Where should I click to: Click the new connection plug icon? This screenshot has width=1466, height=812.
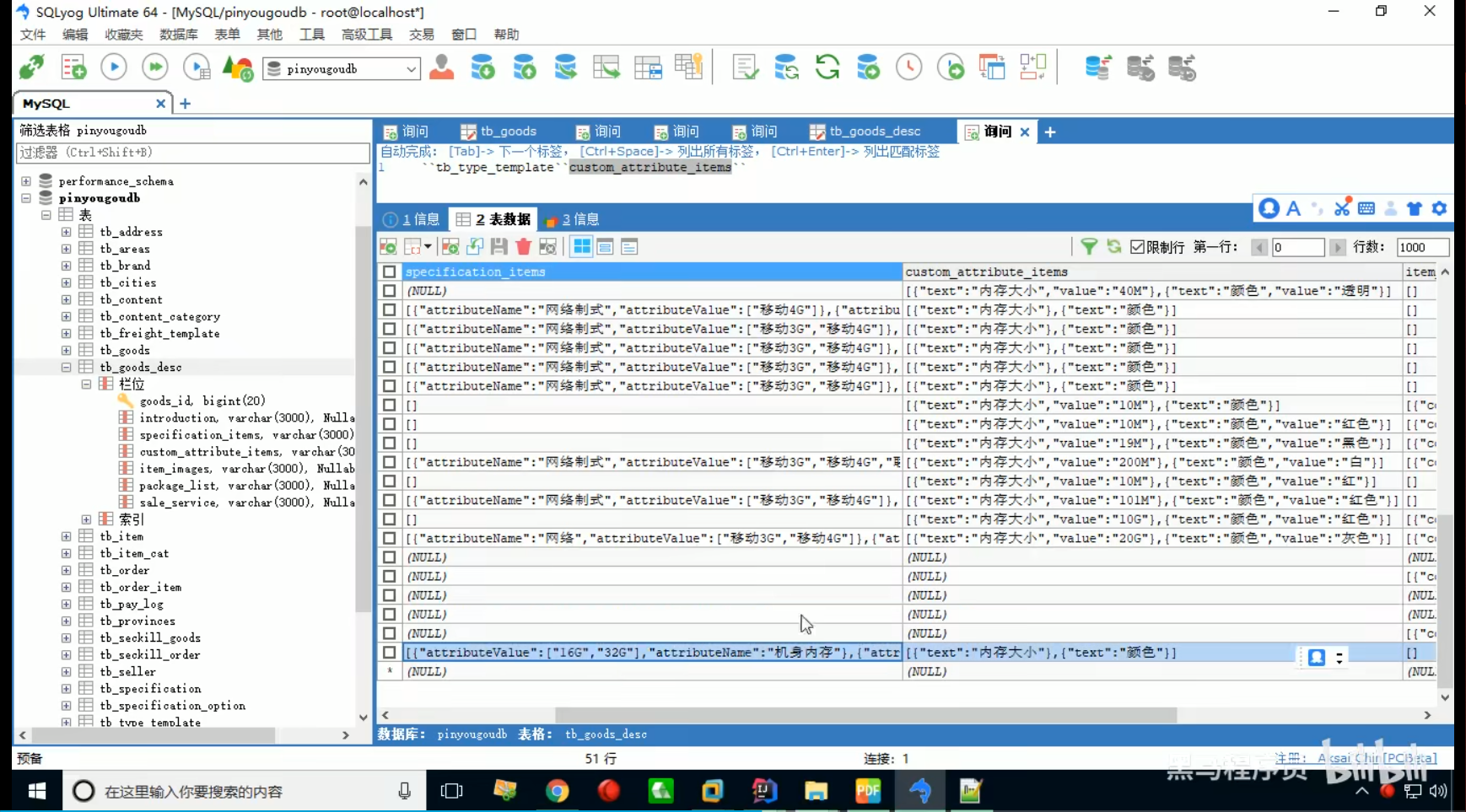32,67
